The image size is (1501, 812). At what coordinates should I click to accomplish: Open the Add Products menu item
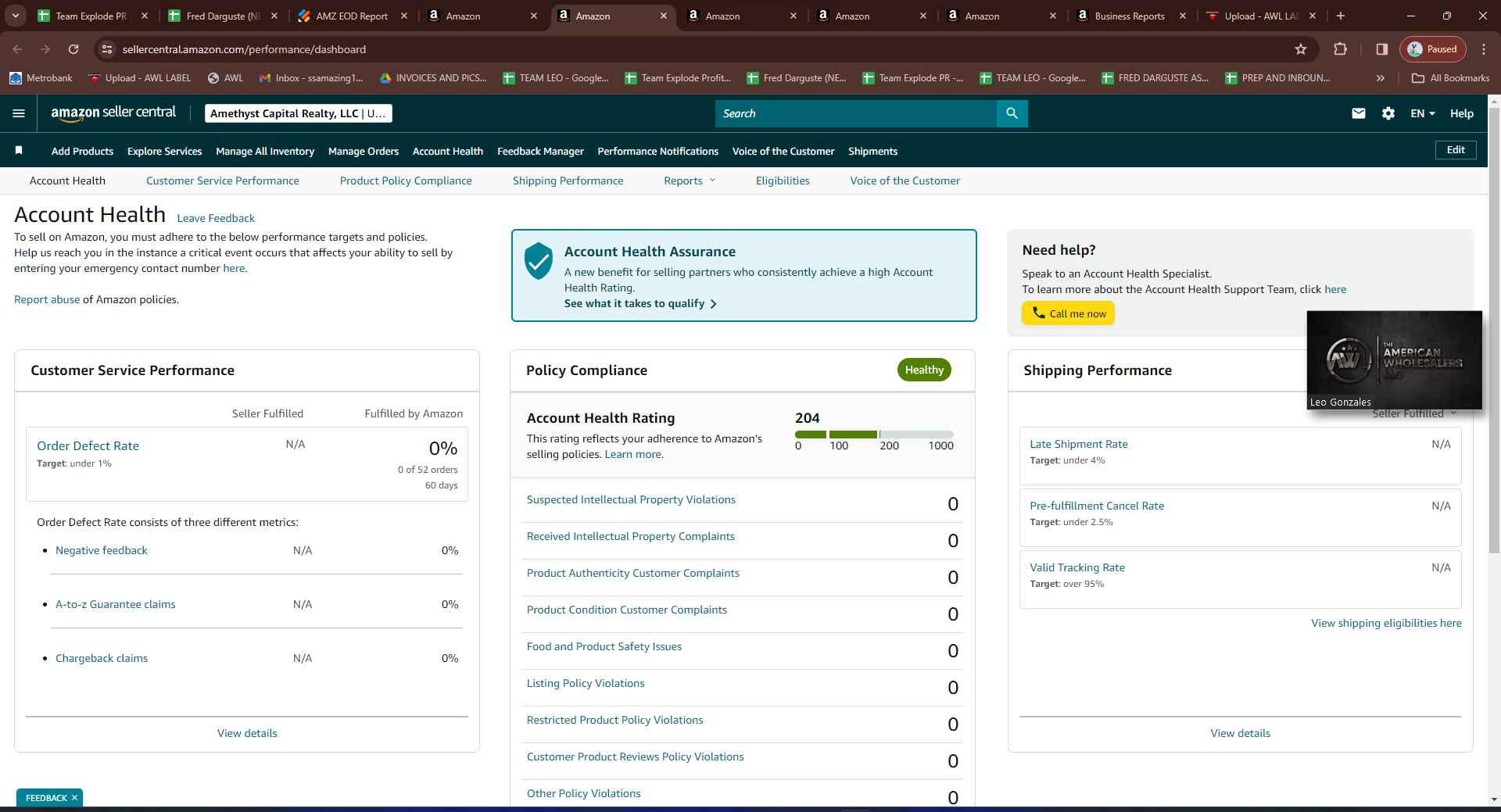82,151
